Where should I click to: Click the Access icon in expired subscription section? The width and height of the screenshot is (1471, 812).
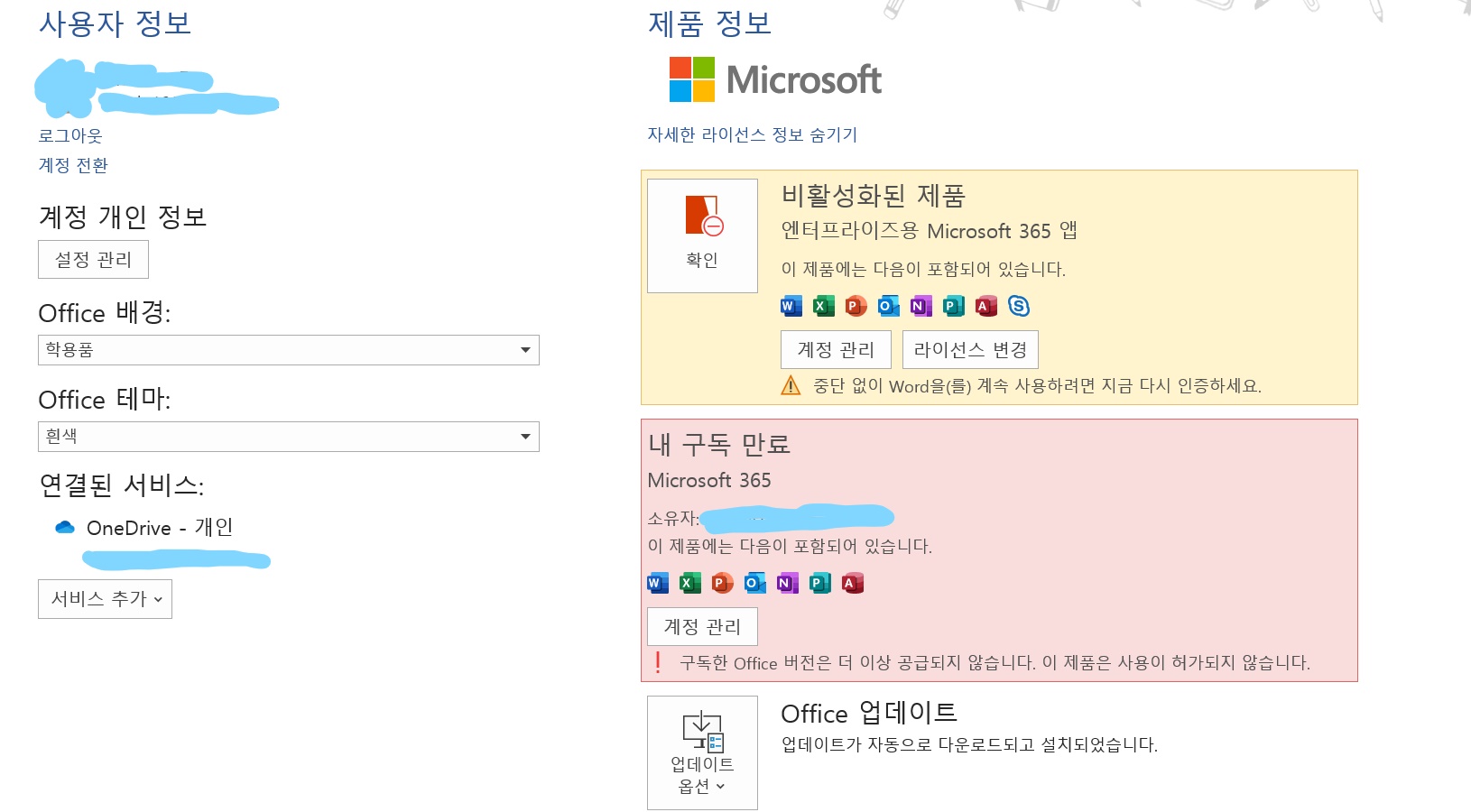point(853,583)
